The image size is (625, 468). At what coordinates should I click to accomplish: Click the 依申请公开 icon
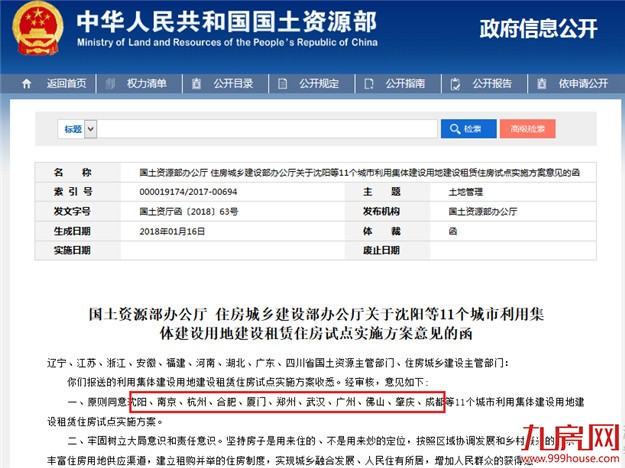(541, 84)
